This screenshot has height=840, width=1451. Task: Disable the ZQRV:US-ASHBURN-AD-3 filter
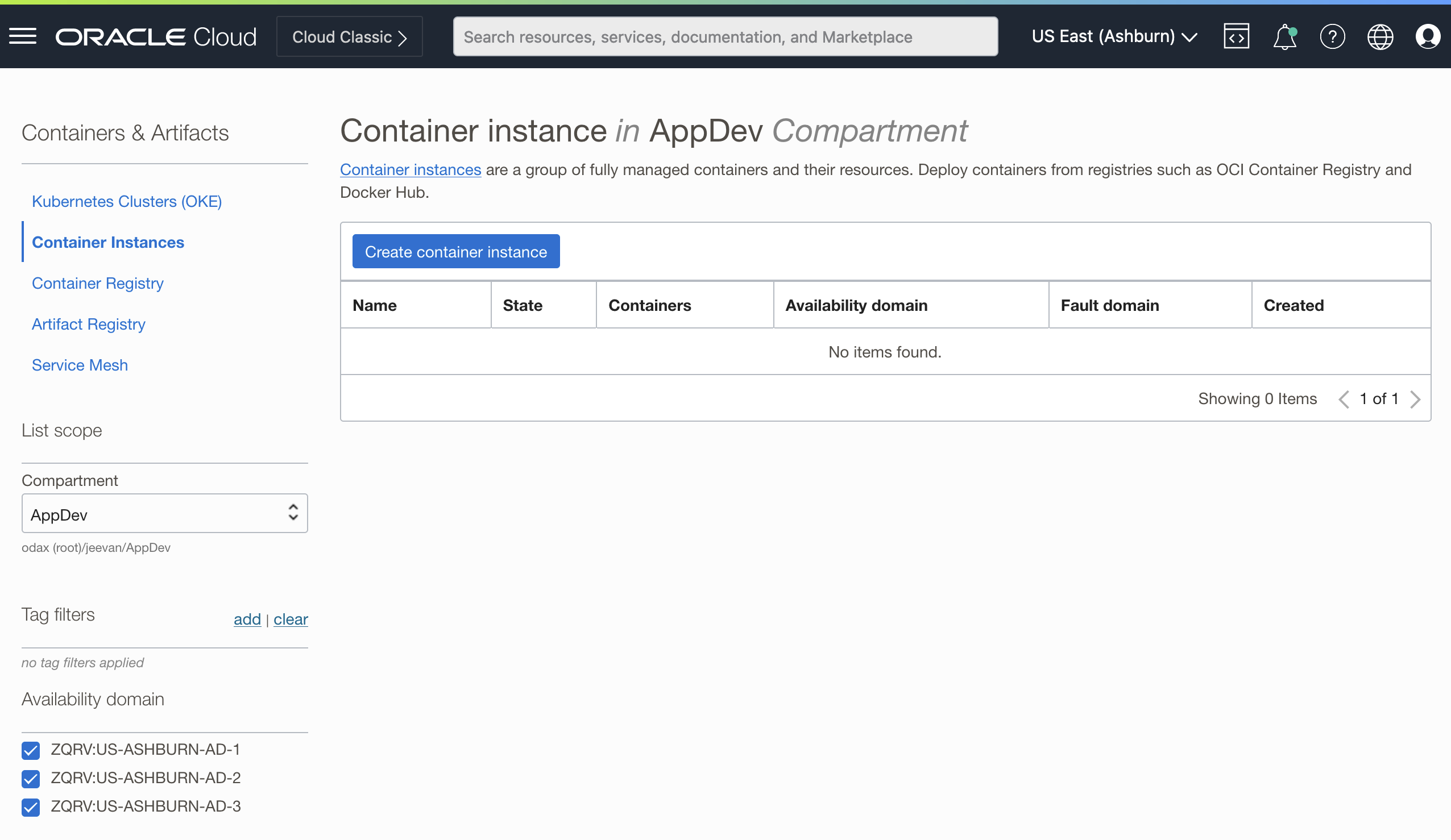[31, 807]
